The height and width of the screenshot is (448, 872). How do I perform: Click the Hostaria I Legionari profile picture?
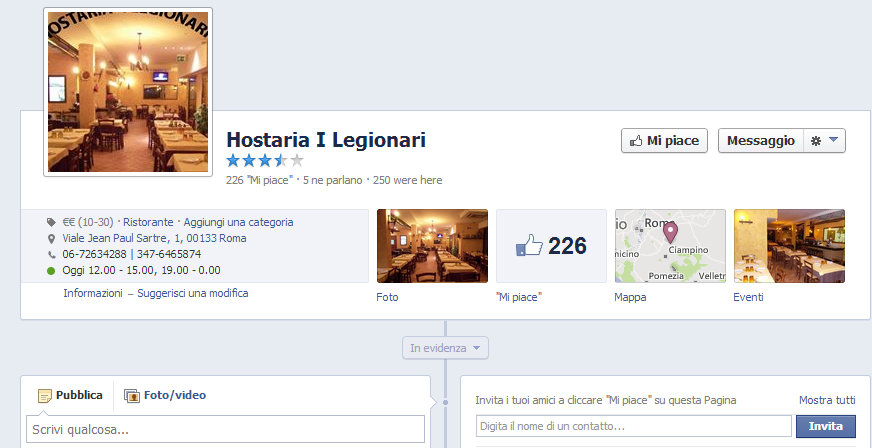tap(128, 92)
